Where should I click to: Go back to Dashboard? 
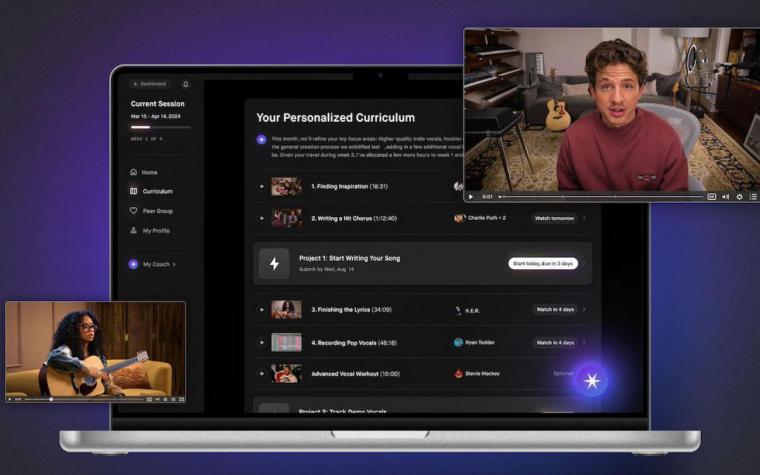(150, 84)
